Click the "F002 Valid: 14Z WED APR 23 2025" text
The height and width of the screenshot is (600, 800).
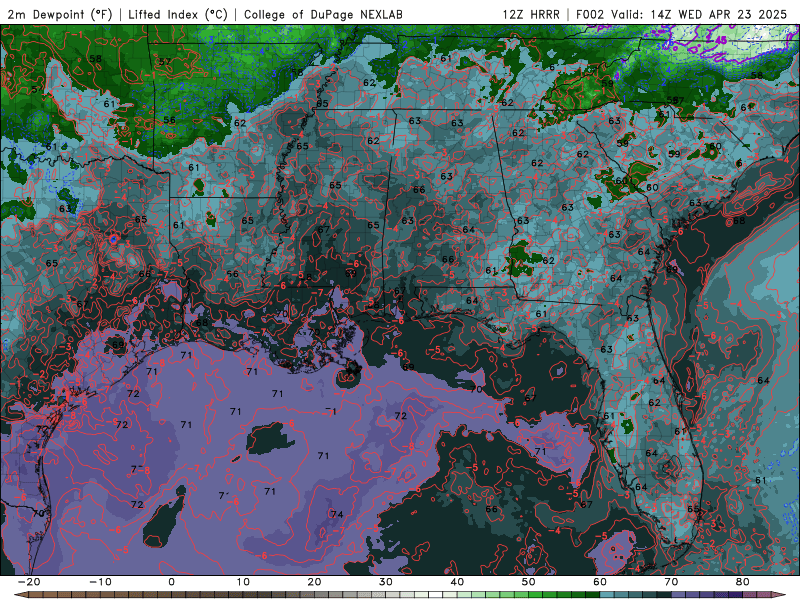682,14
